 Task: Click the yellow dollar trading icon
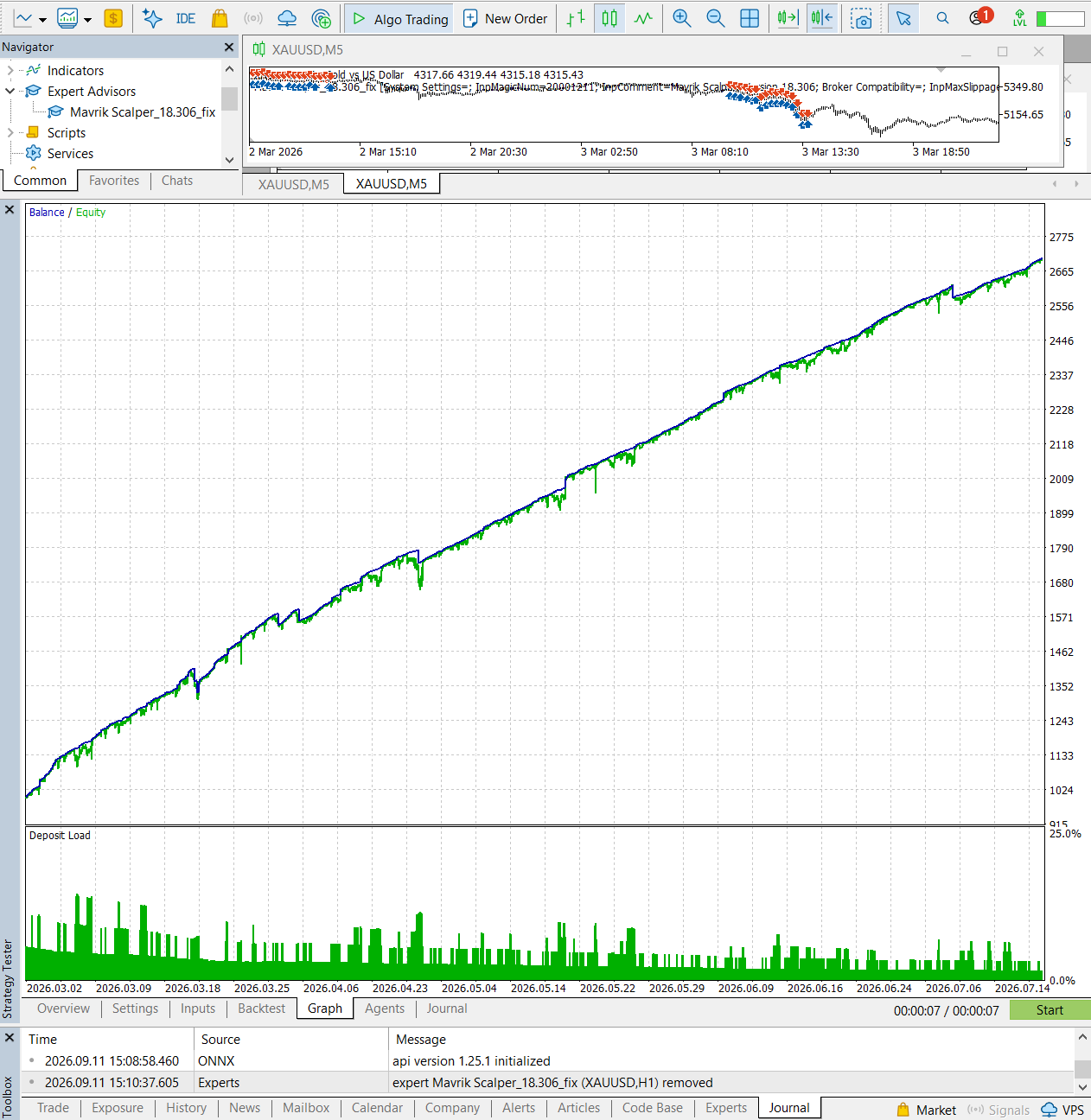pos(113,18)
